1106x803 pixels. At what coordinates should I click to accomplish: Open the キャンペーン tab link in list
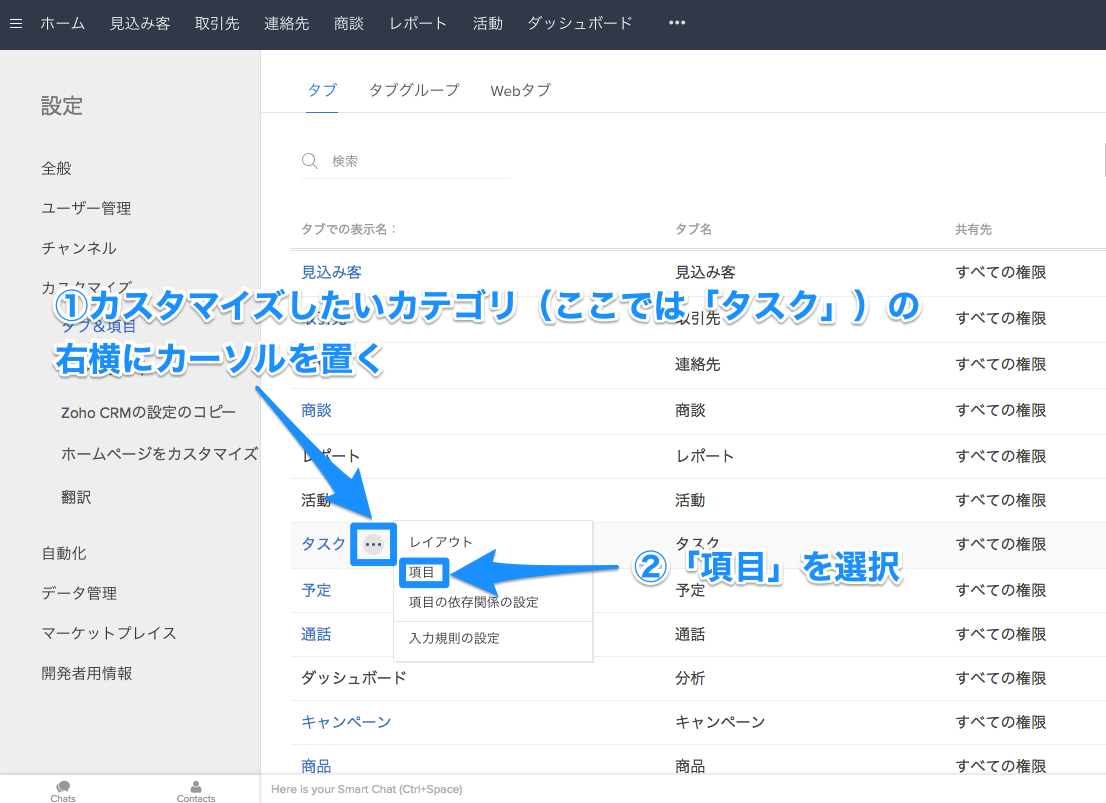(346, 722)
